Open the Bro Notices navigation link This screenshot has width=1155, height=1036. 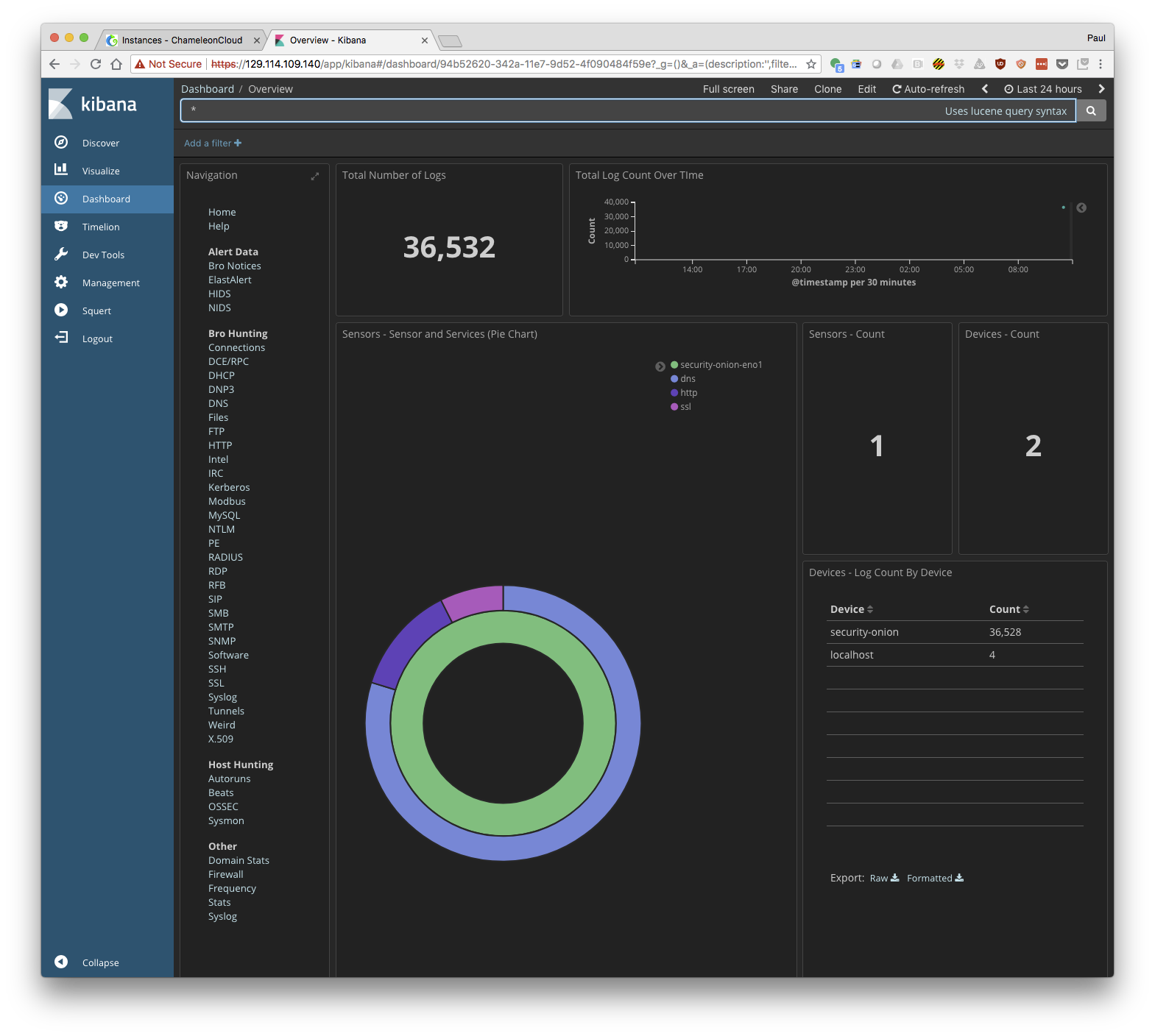(234, 266)
